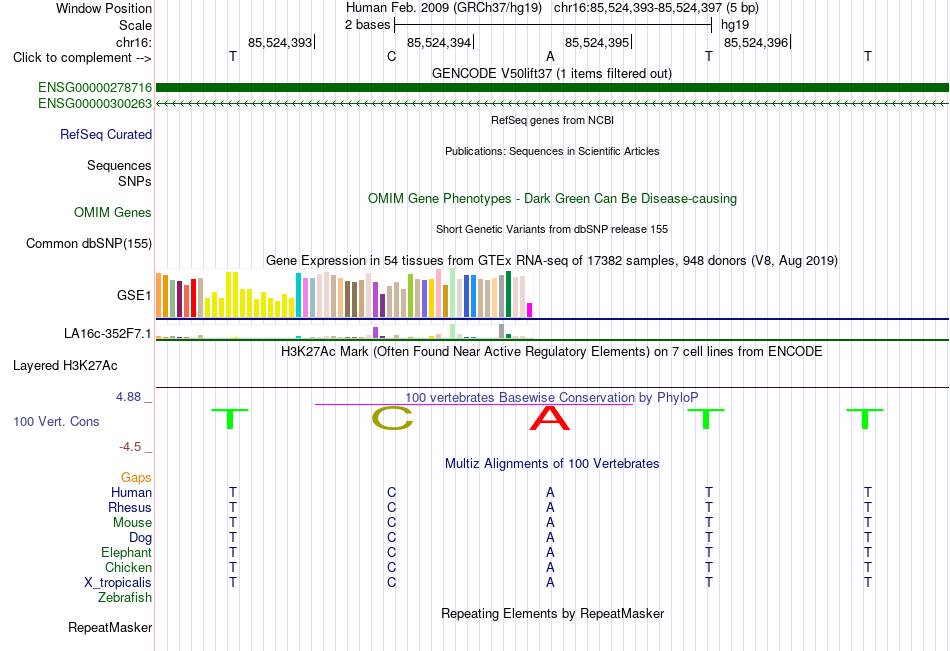This screenshot has width=950, height=651.
Task: Click the 'Publications: Sequences in Scientific Articles' title
Action: coord(552,151)
